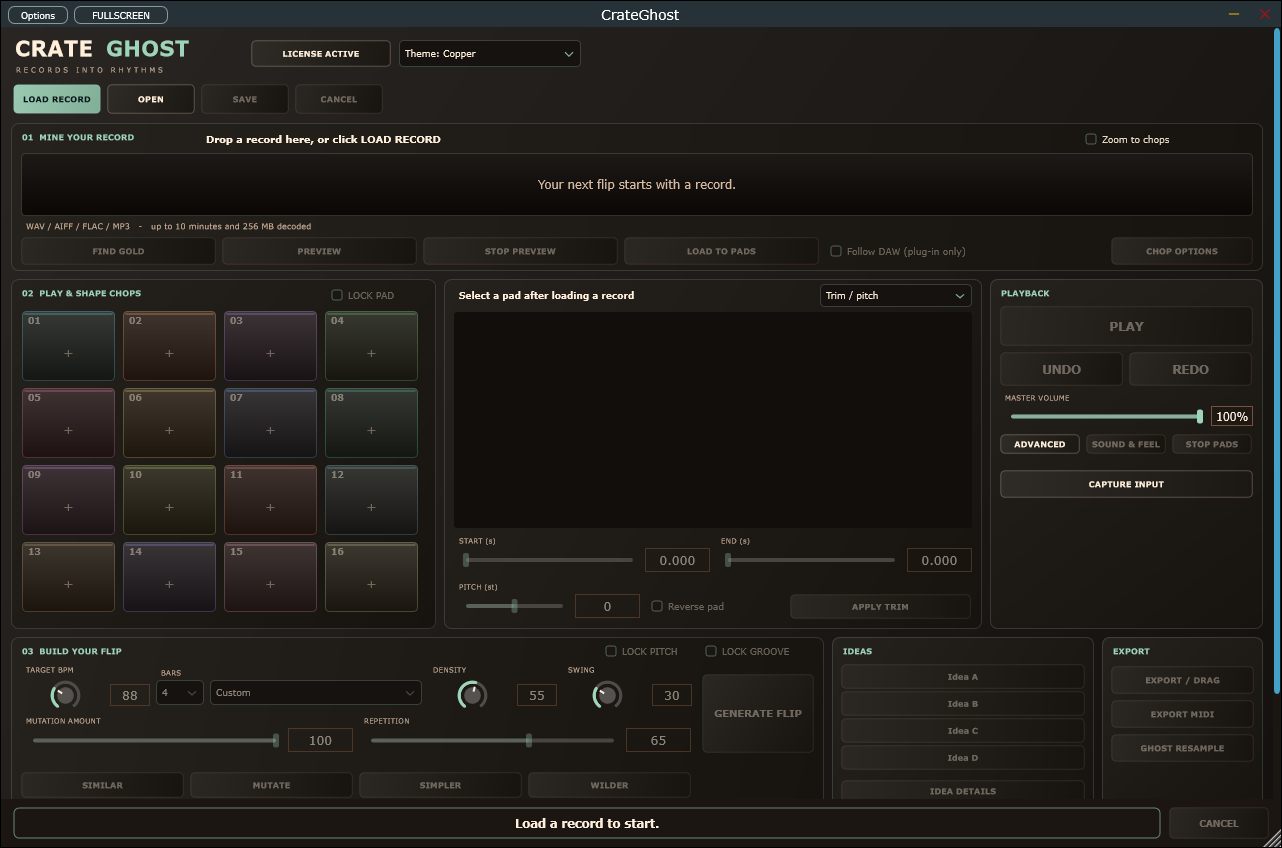Click the Find Gold button
This screenshot has height=848, width=1282.
pos(118,251)
